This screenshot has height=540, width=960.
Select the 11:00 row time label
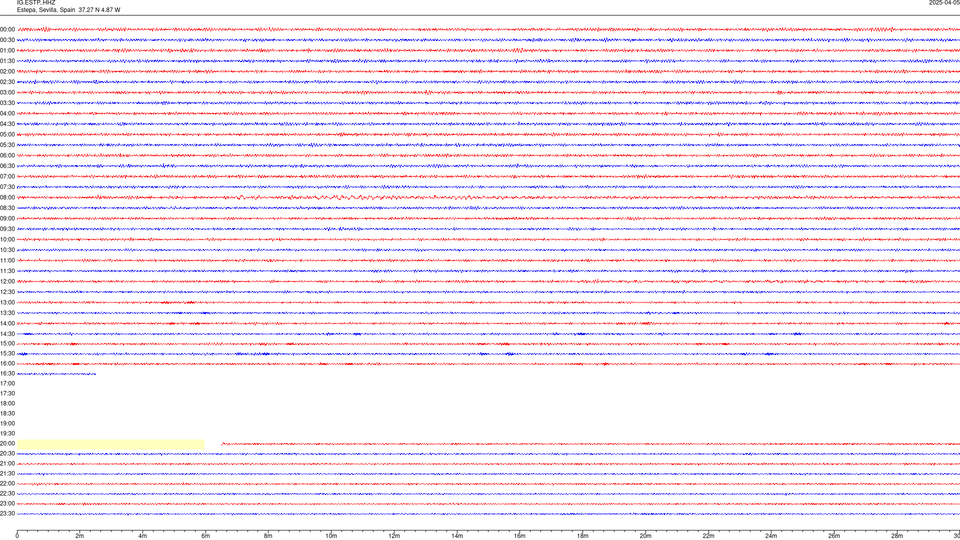(7, 260)
